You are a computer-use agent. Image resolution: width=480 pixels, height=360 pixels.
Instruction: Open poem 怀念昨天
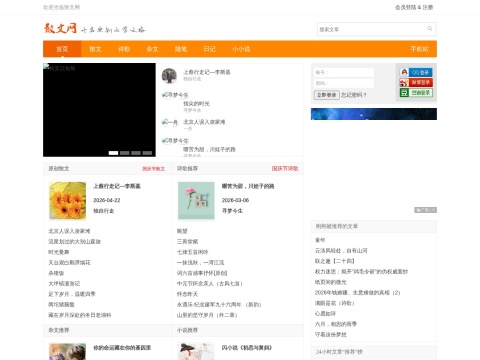pos(187,294)
